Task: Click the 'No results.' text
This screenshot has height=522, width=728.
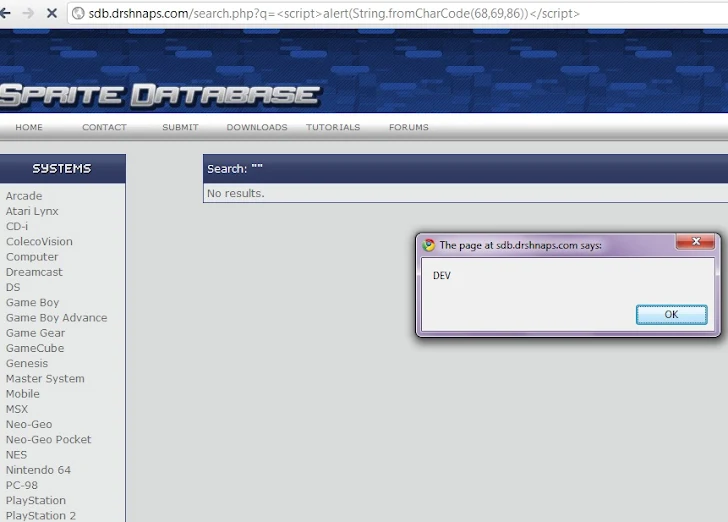Action: (235, 193)
